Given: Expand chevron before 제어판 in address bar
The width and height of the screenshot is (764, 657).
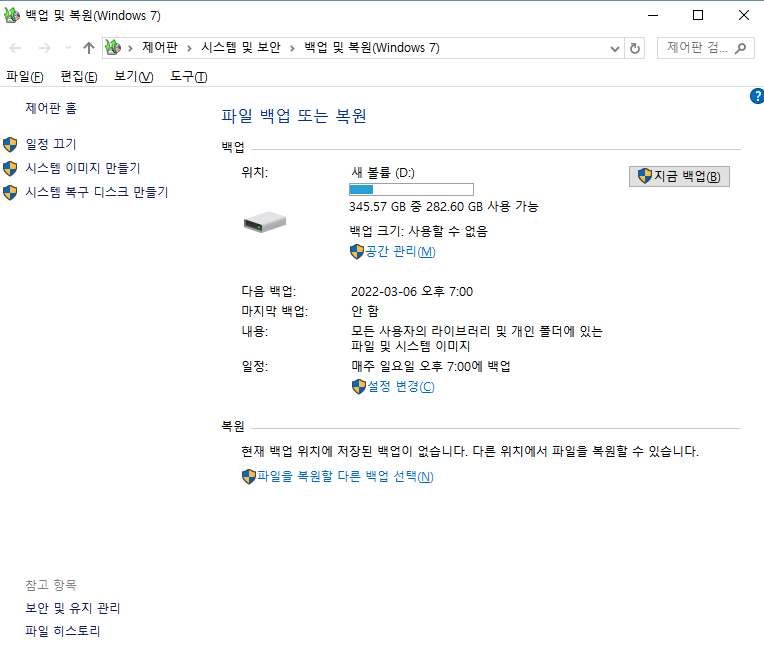Looking at the screenshot, I should pyautogui.click(x=130, y=48).
